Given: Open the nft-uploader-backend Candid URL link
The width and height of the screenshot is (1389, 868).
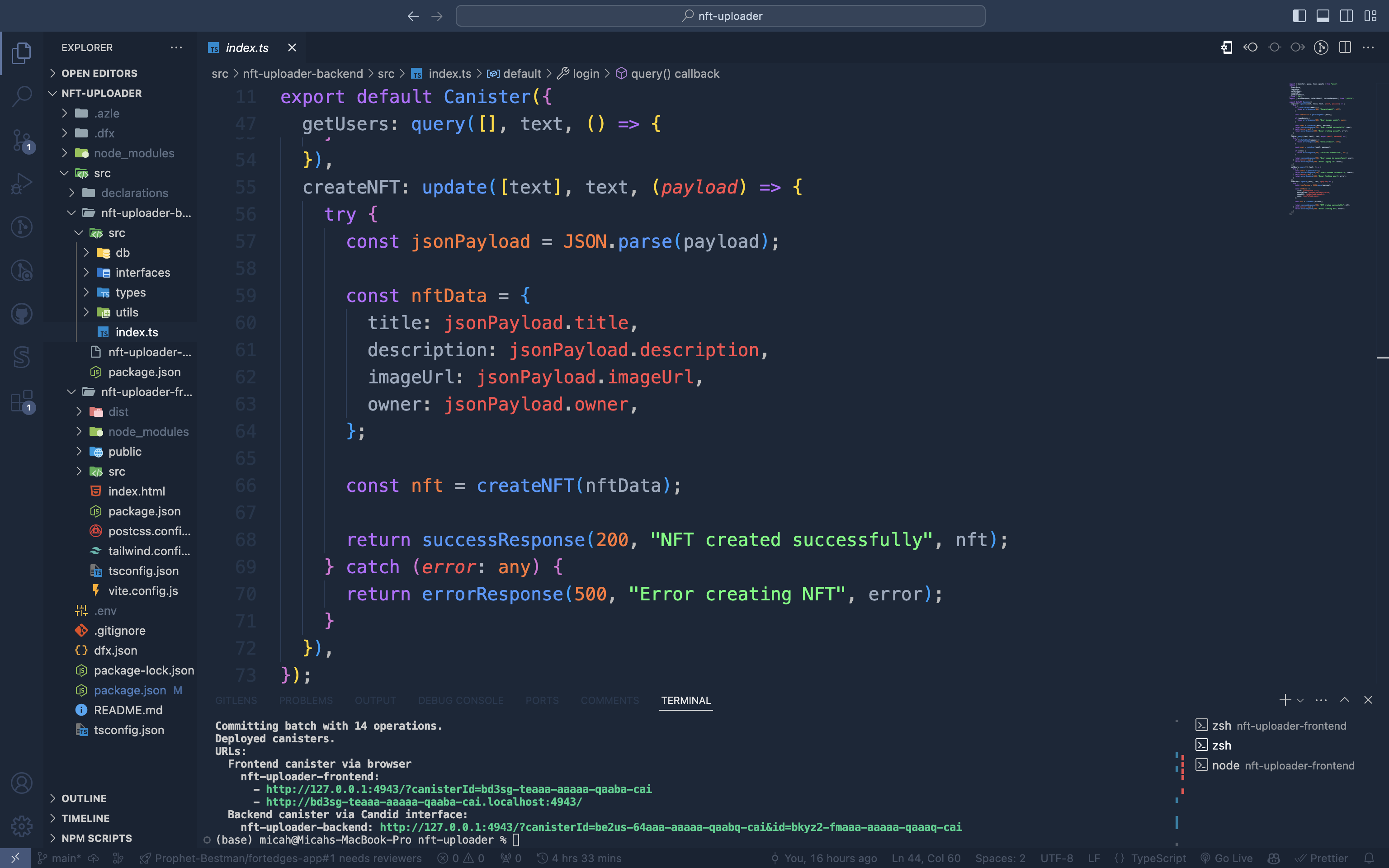Looking at the screenshot, I should [x=671, y=827].
